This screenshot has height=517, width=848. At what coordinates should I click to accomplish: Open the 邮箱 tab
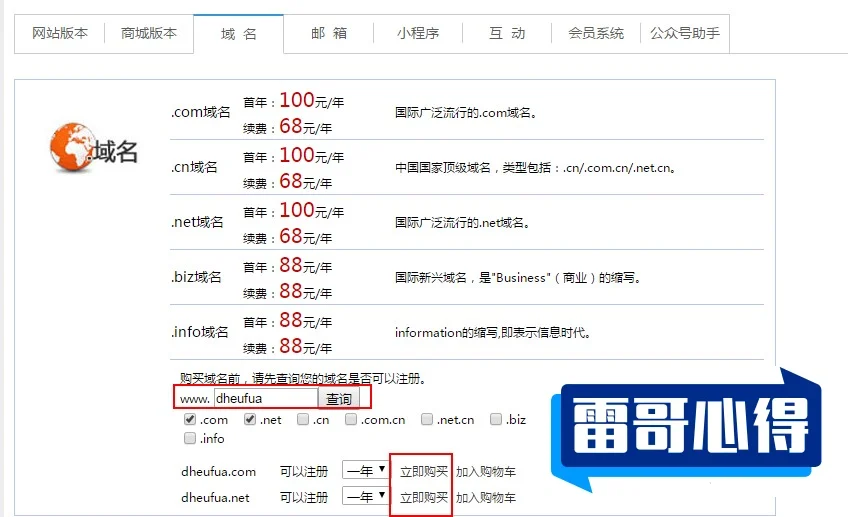[x=329, y=34]
